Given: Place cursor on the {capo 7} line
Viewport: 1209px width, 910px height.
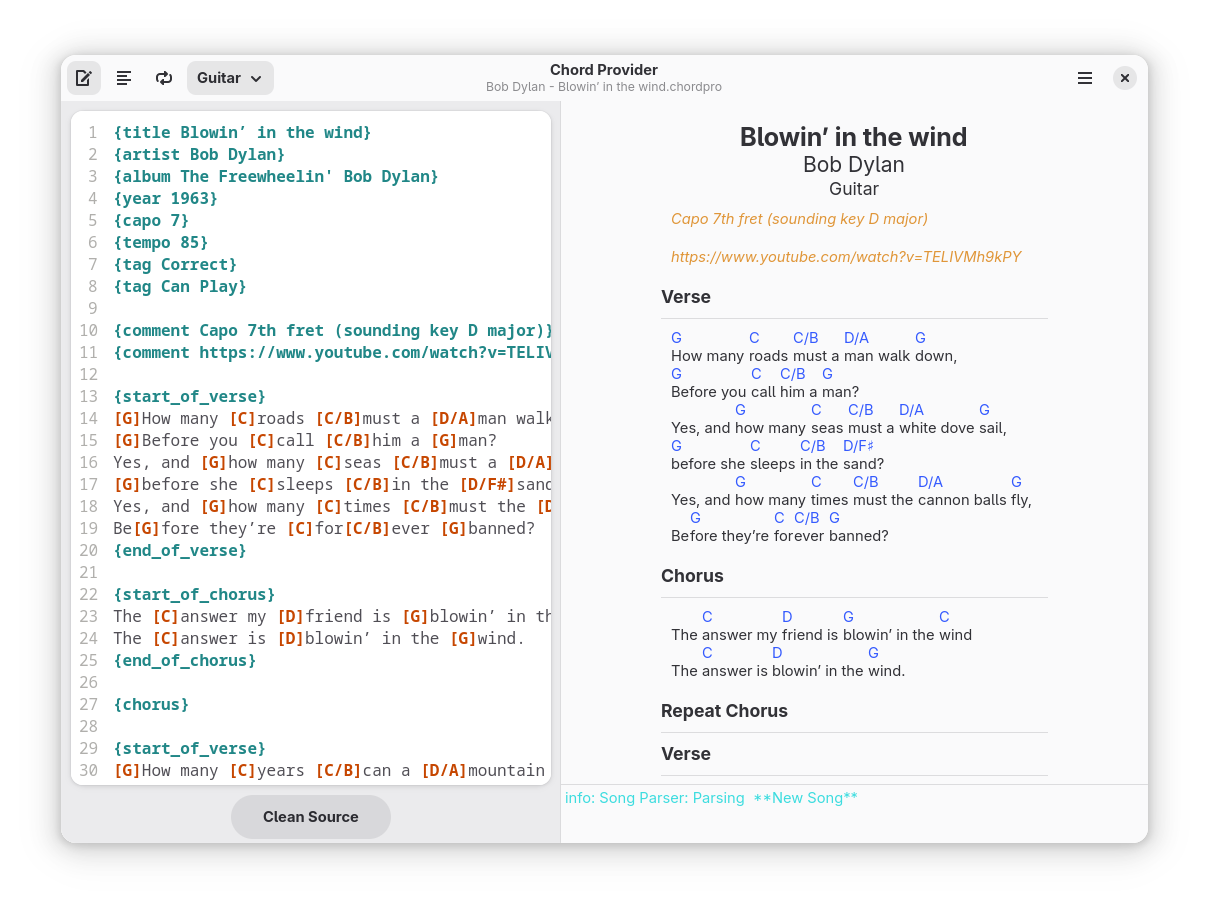Looking at the screenshot, I should point(151,220).
